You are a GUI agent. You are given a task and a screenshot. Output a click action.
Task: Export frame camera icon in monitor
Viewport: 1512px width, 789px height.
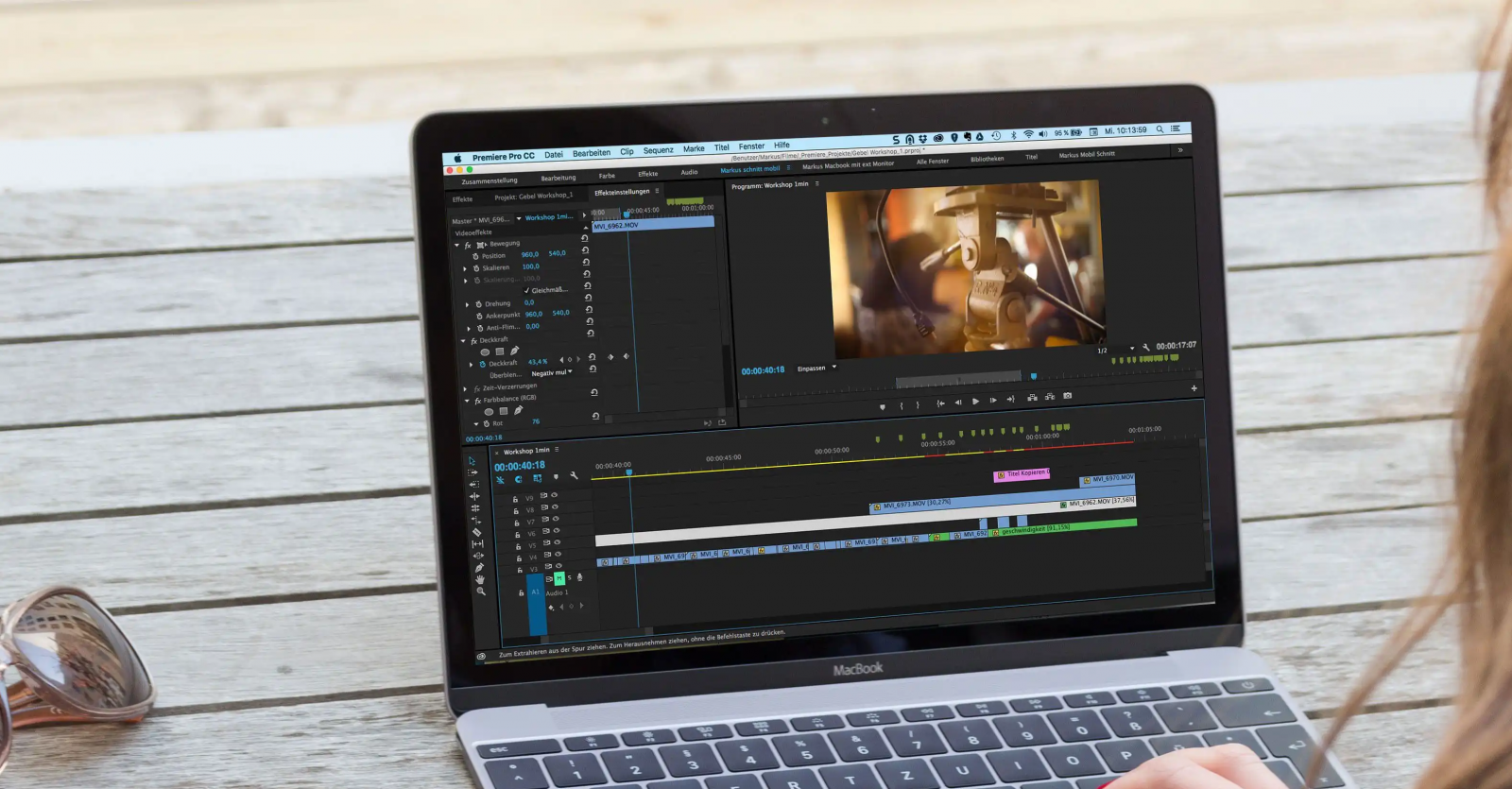(1067, 396)
